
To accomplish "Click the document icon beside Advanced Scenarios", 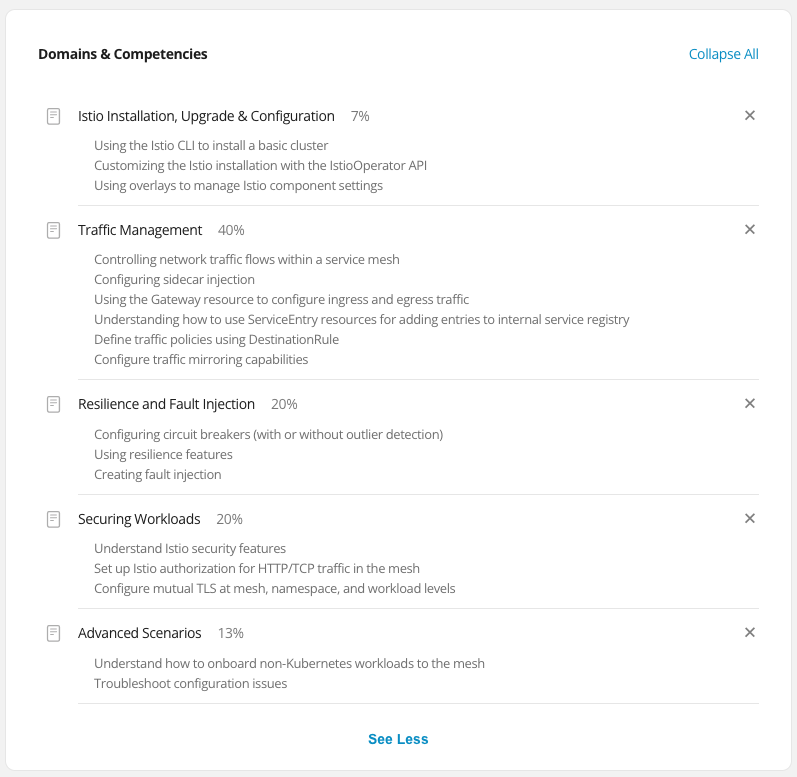I will (x=53, y=633).
